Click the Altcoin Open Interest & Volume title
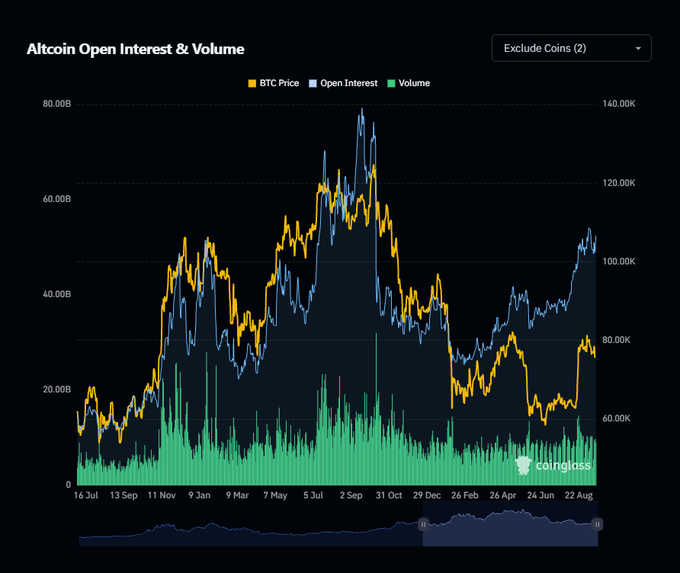Image resolution: width=680 pixels, height=573 pixels. [x=135, y=49]
